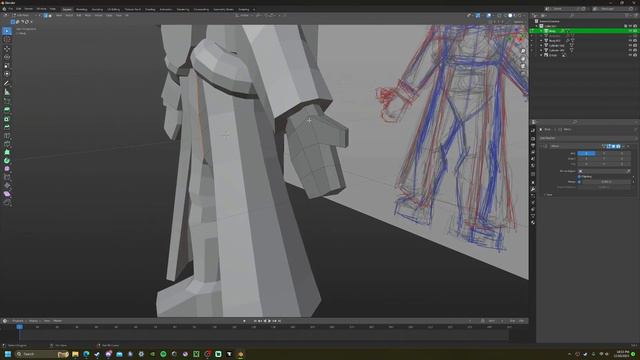Toggle camera view gizmo in viewport
The image size is (640, 360).
523,66
